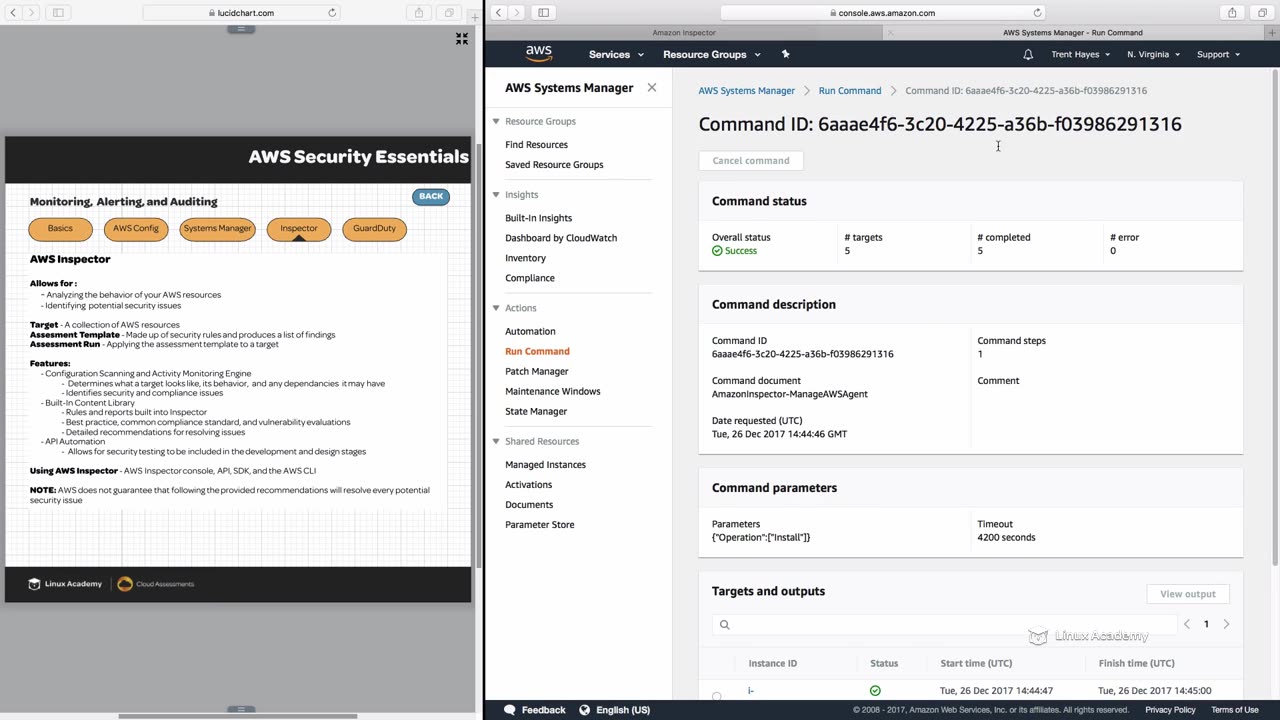Open the notifications bell

pyautogui.click(x=1028, y=54)
